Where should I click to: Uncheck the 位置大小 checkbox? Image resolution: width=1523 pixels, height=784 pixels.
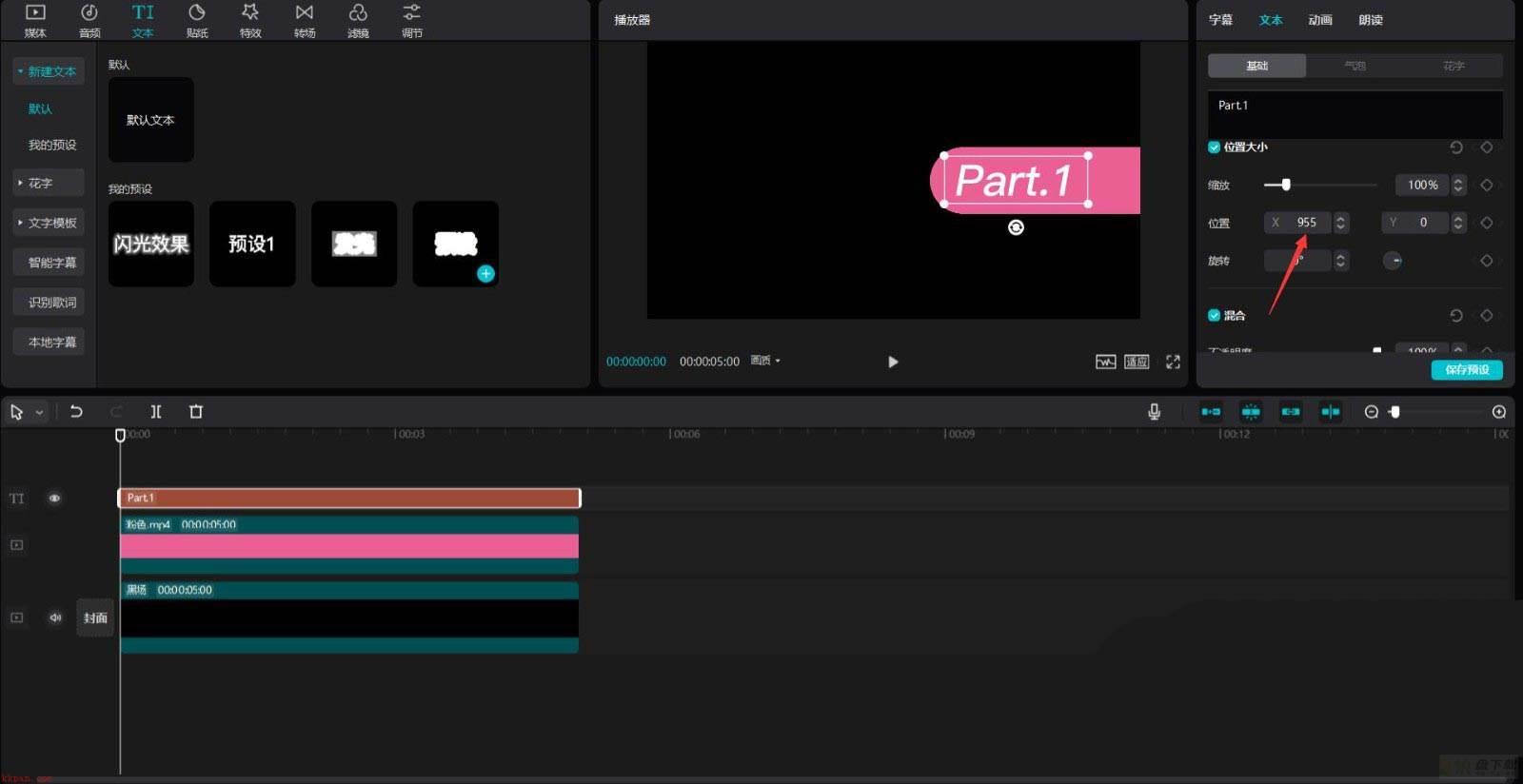tap(1214, 147)
